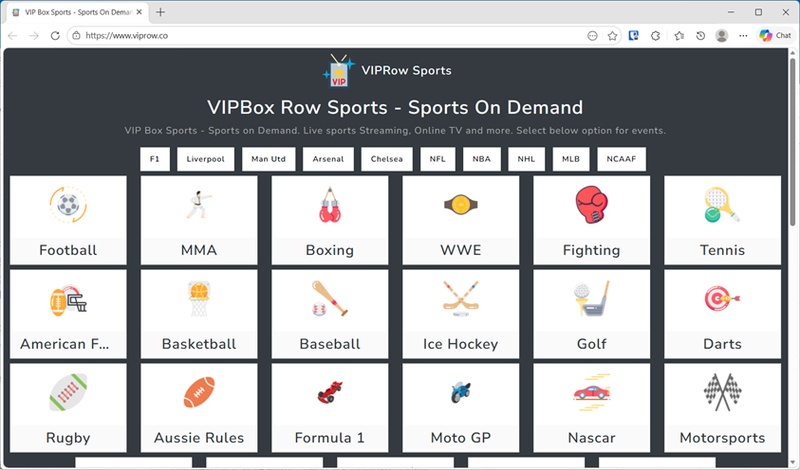The height and width of the screenshot is (470, 800).
Task: Click the VIPRow Sports logo badge
Action: 339,70
